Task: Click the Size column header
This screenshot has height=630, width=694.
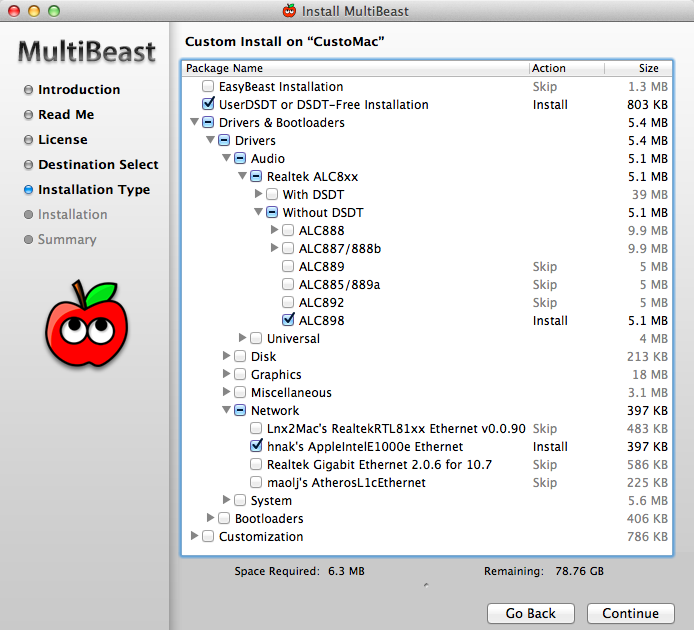Action: [x=638, y=68]
